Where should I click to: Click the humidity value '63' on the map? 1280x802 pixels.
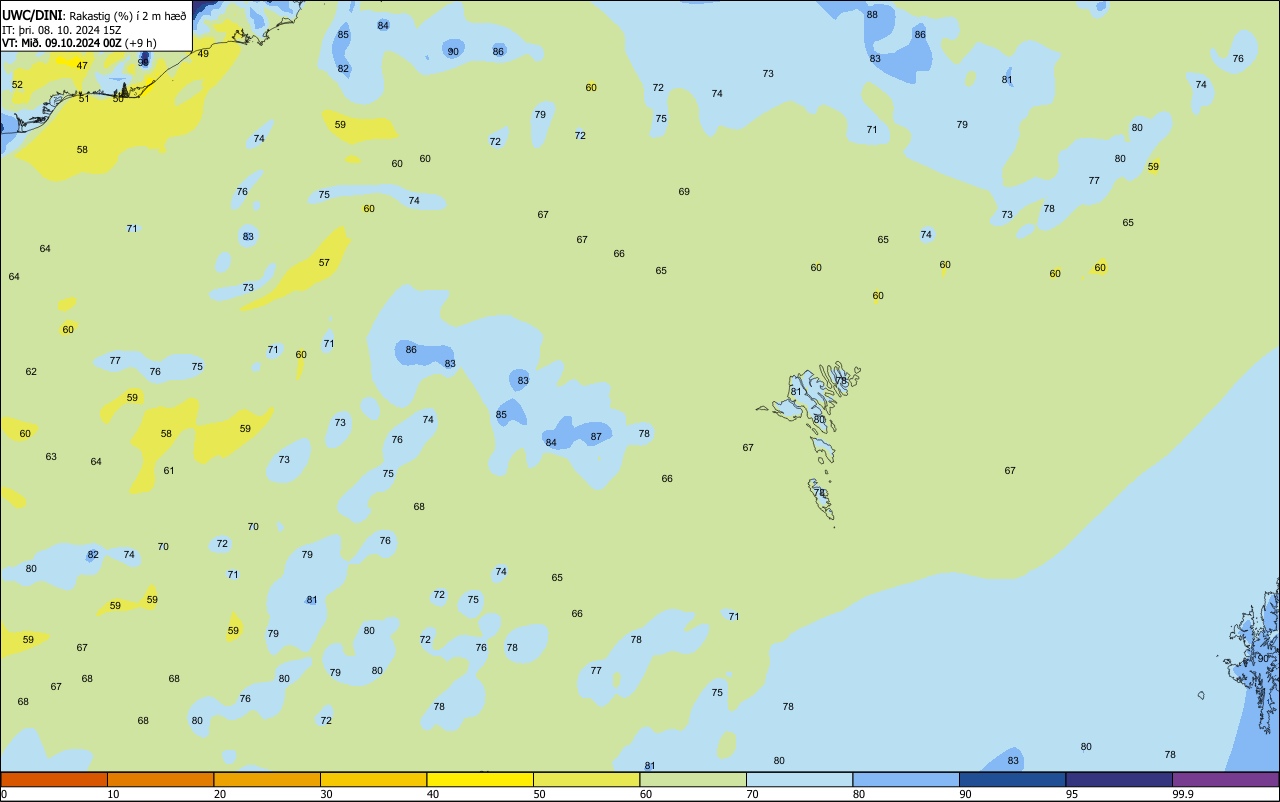point(51,457)
